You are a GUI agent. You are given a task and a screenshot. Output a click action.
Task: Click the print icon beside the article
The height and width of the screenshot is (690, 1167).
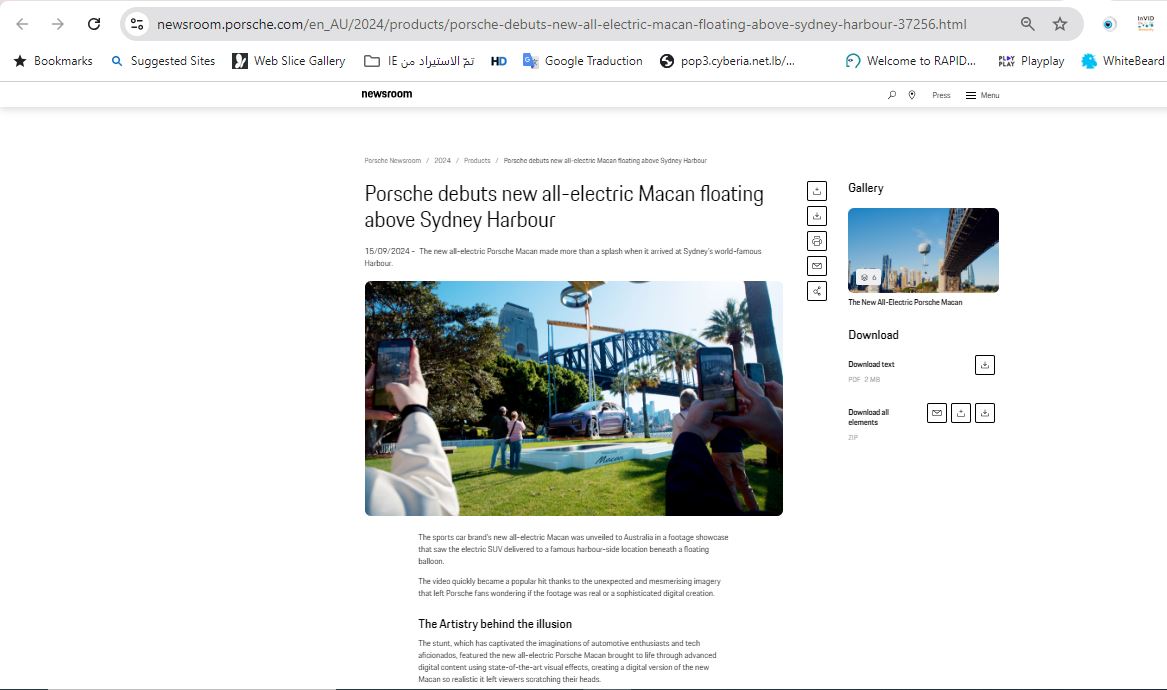[817, 241]
